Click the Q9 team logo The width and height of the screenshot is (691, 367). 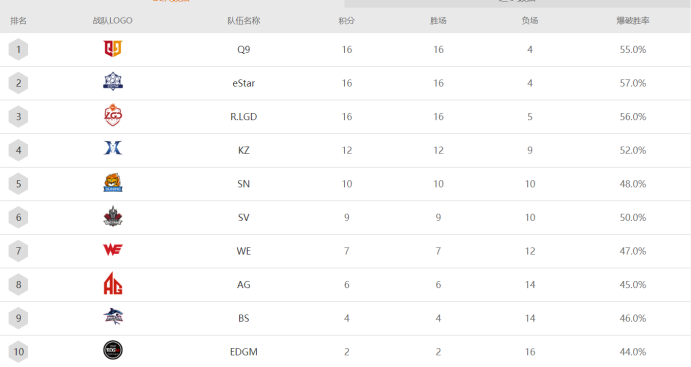pyautogui.click(x=113, y=48)
